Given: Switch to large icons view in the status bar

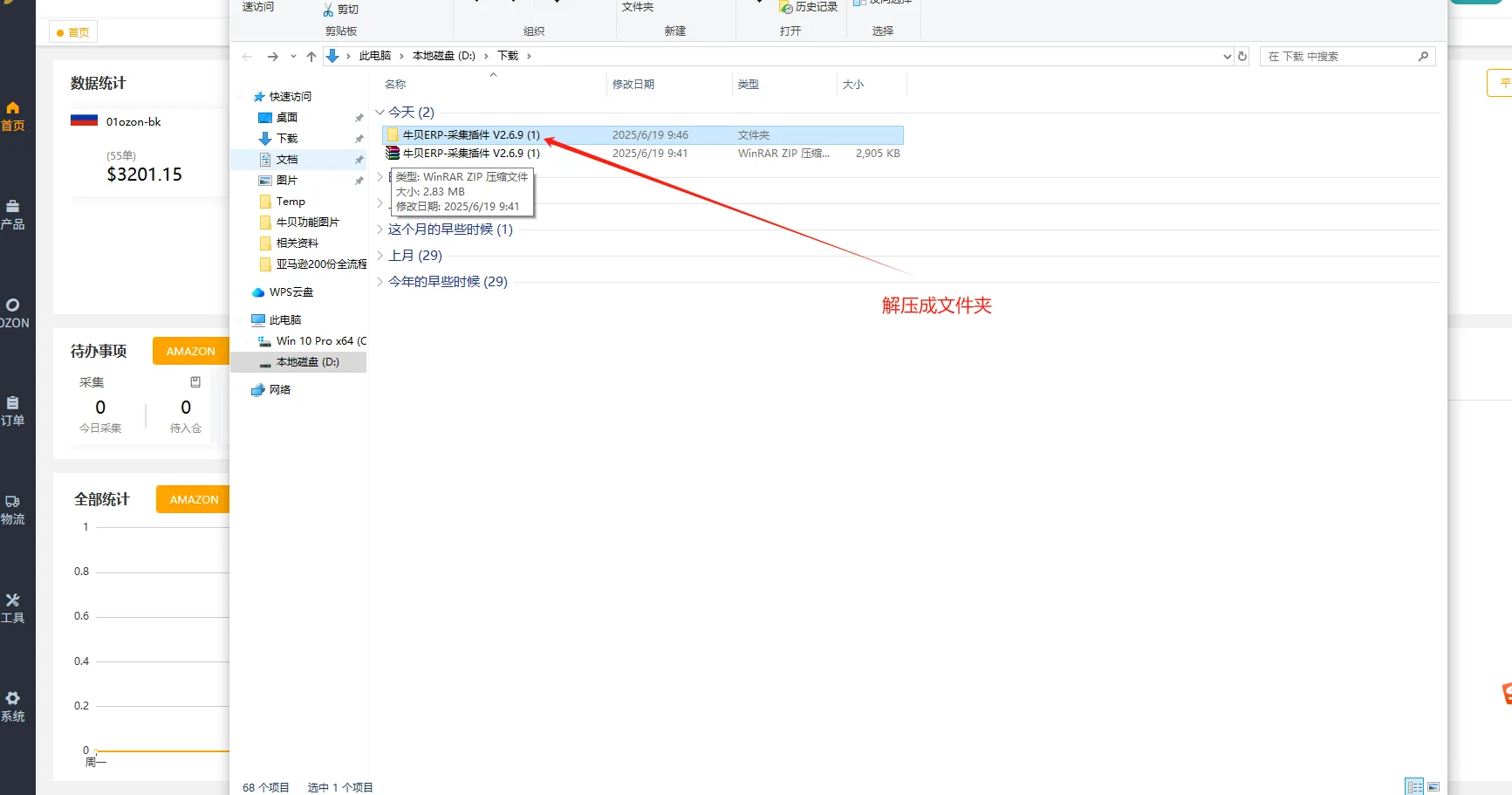Looking at the screenshot, I should 1433,786.
